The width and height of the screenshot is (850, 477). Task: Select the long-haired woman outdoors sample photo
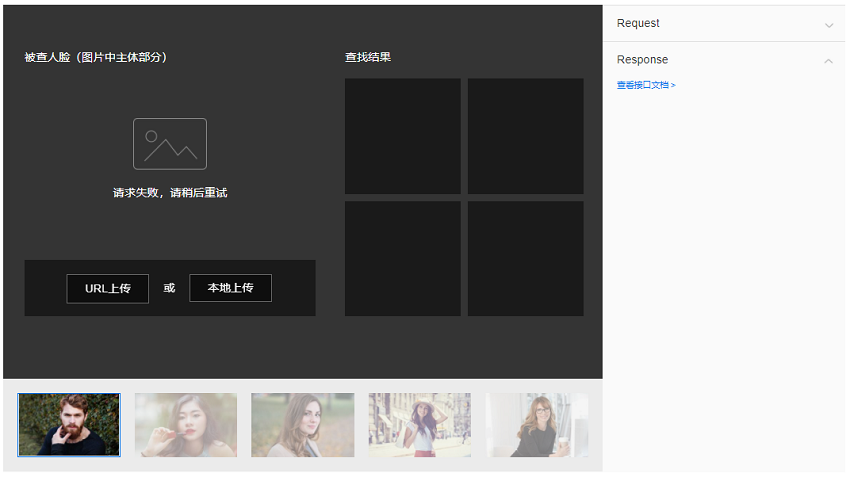[302, 425]
